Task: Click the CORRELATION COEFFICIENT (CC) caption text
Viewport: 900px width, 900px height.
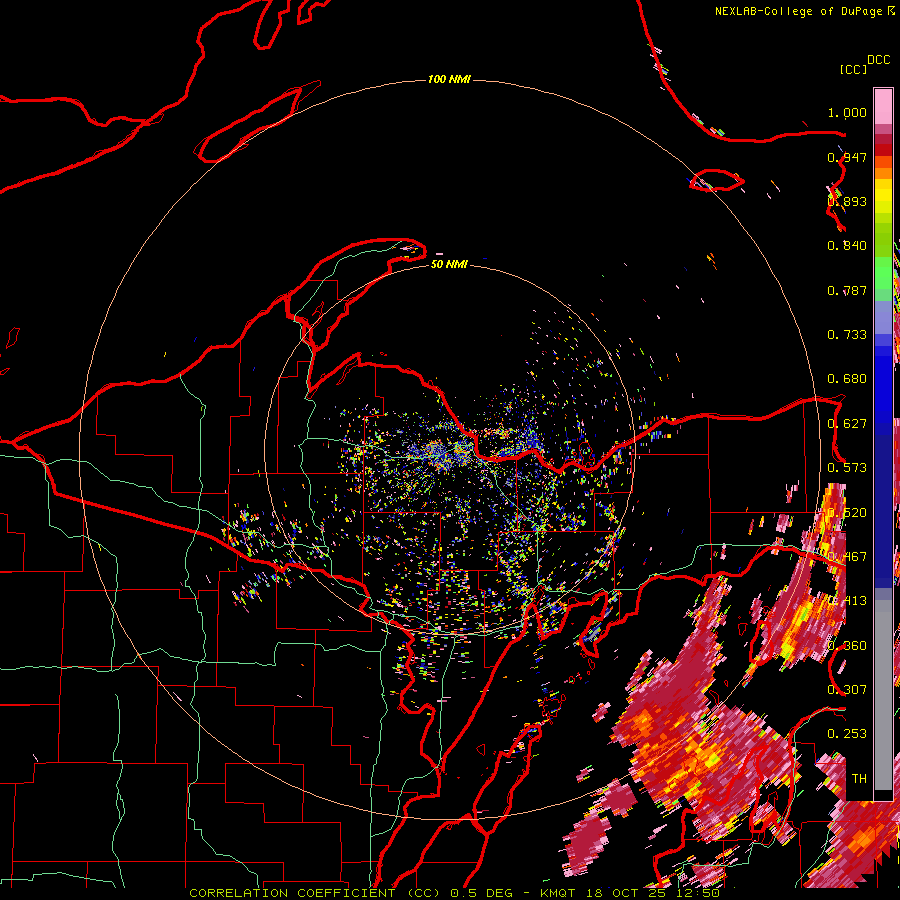Action: coord(316,893)
